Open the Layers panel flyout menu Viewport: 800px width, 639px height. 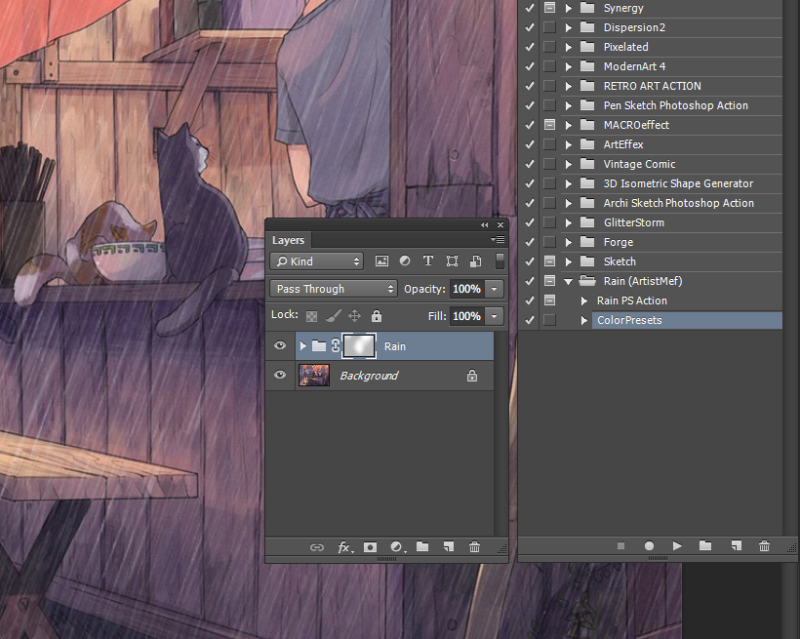(498, 239)
